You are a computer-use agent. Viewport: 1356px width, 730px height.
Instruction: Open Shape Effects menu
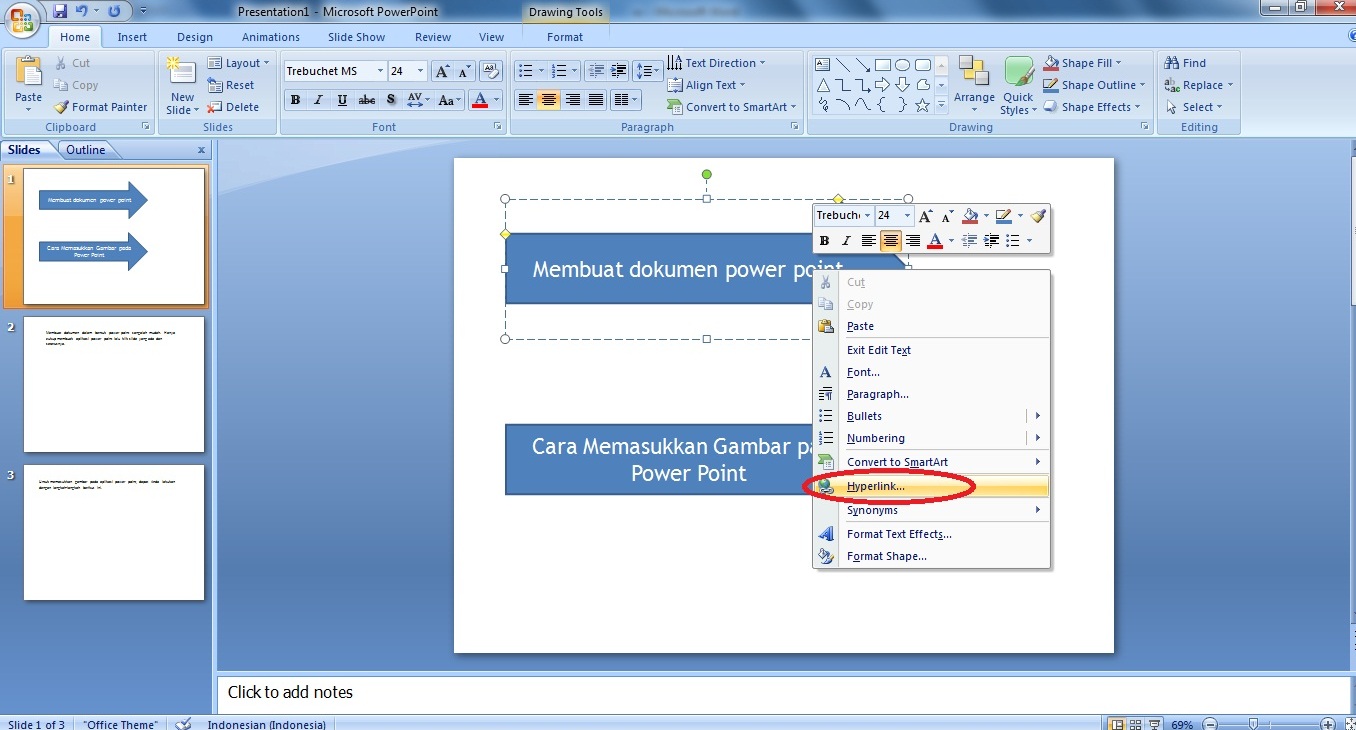pos(1090,107)
